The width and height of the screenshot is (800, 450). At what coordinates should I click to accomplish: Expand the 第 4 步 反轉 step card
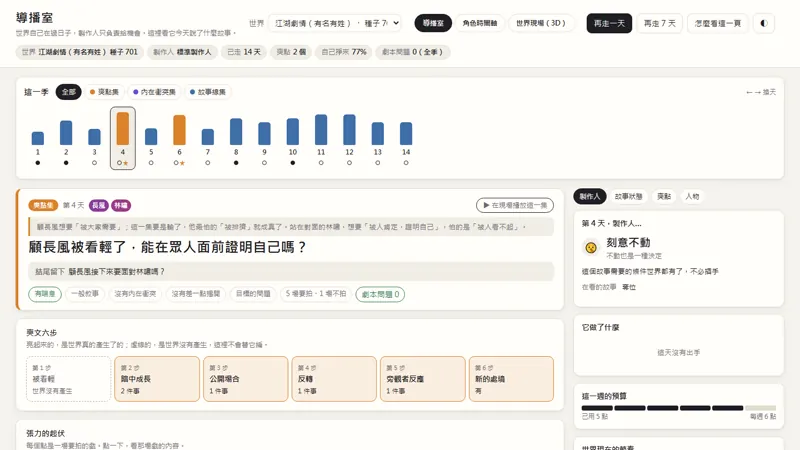point(334,379)
